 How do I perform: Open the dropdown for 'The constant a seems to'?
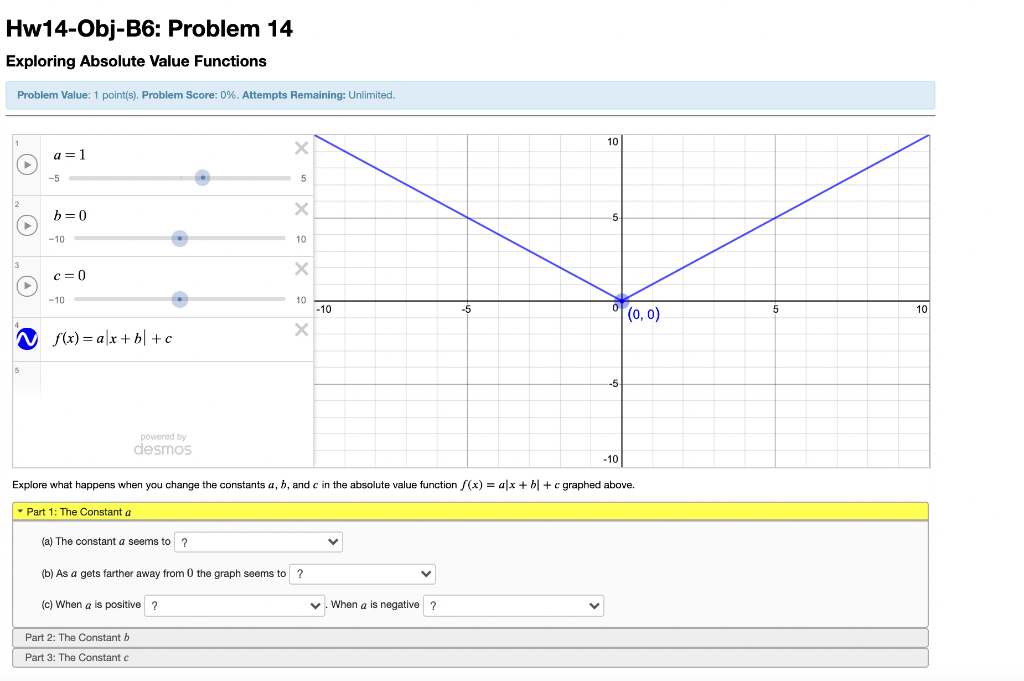(x=258, y=542)
